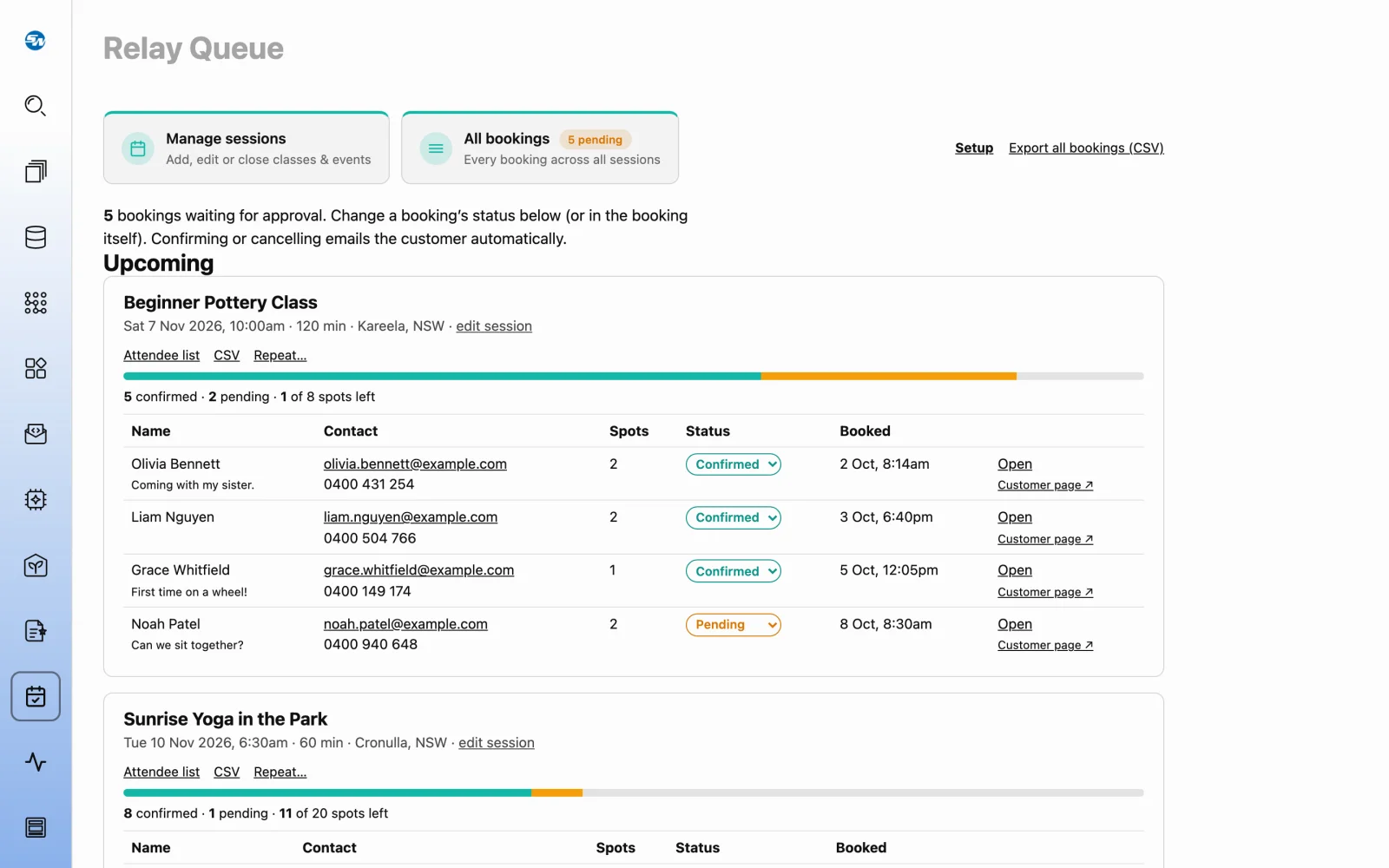The width and height of the screenshot is (1389, 868).
Task: Download CSV for Beginner Pottery Class
Action: (x=227, y=355)
